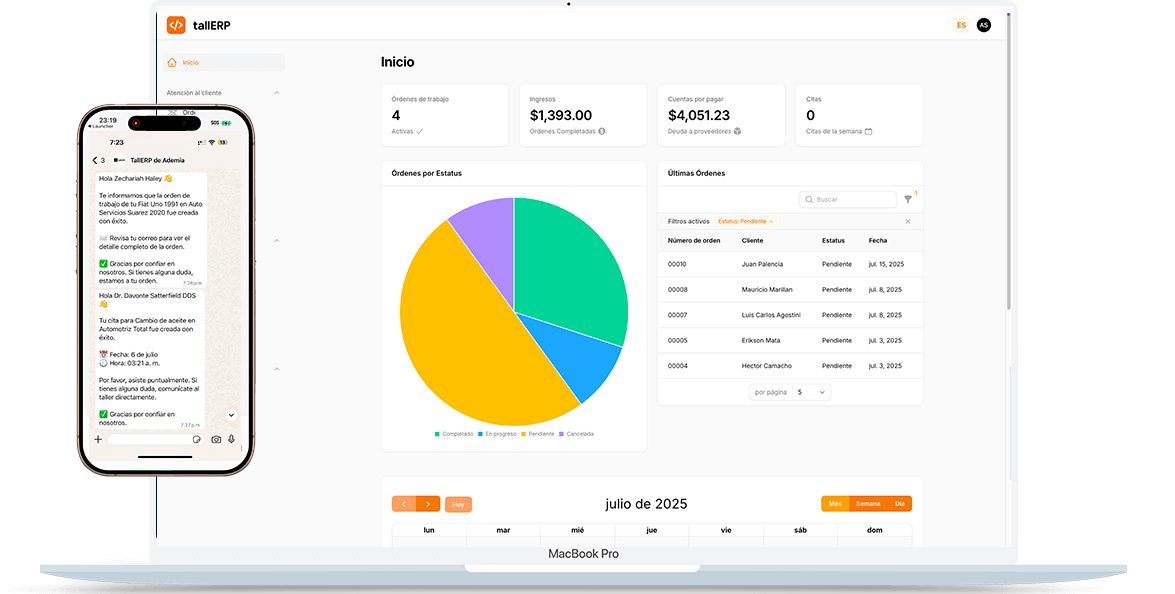Open the Inicio home icon in sidebar
The height and width of the screenshot is (594, 1175).
tap(172, 63)
